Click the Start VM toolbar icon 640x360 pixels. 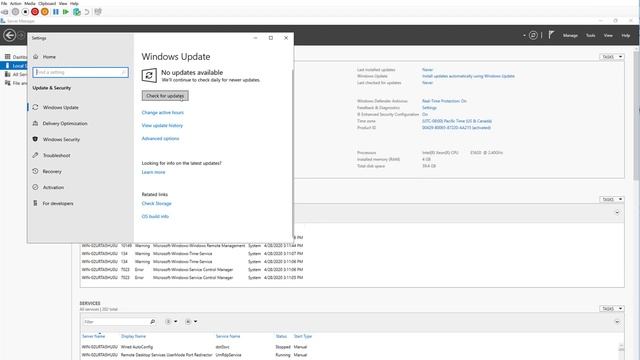tap(15, 12)
